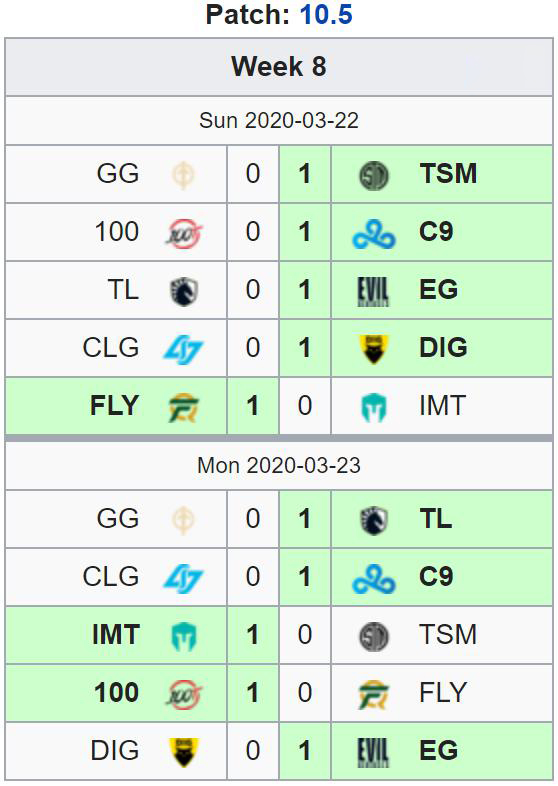The width and height of the screenshot is (558, 786).
Task: Open TSM team link on Sunday
Action: click(448, 174)
